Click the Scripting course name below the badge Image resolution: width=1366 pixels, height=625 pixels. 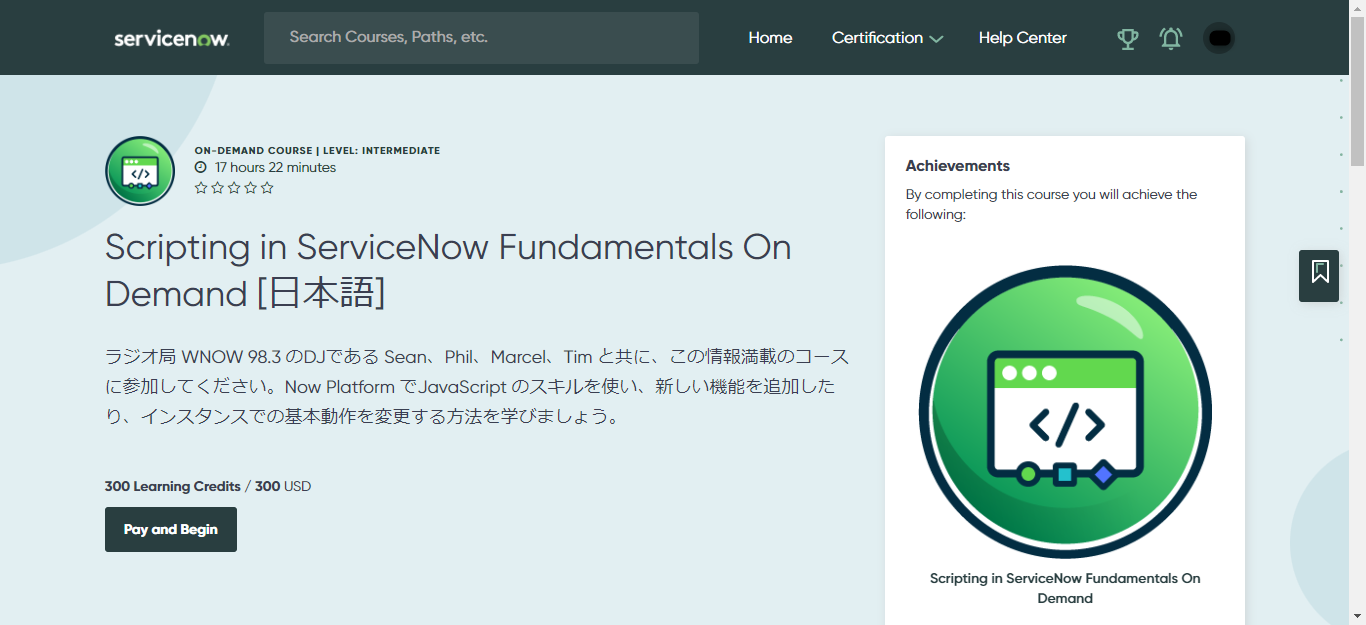pyautogui.click(x=1064, y=588)
